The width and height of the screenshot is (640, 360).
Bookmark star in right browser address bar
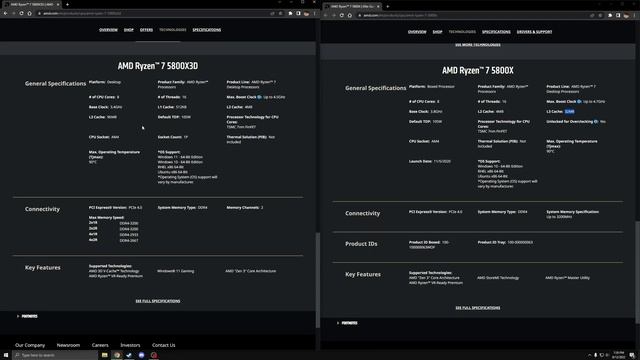[600, 15]
